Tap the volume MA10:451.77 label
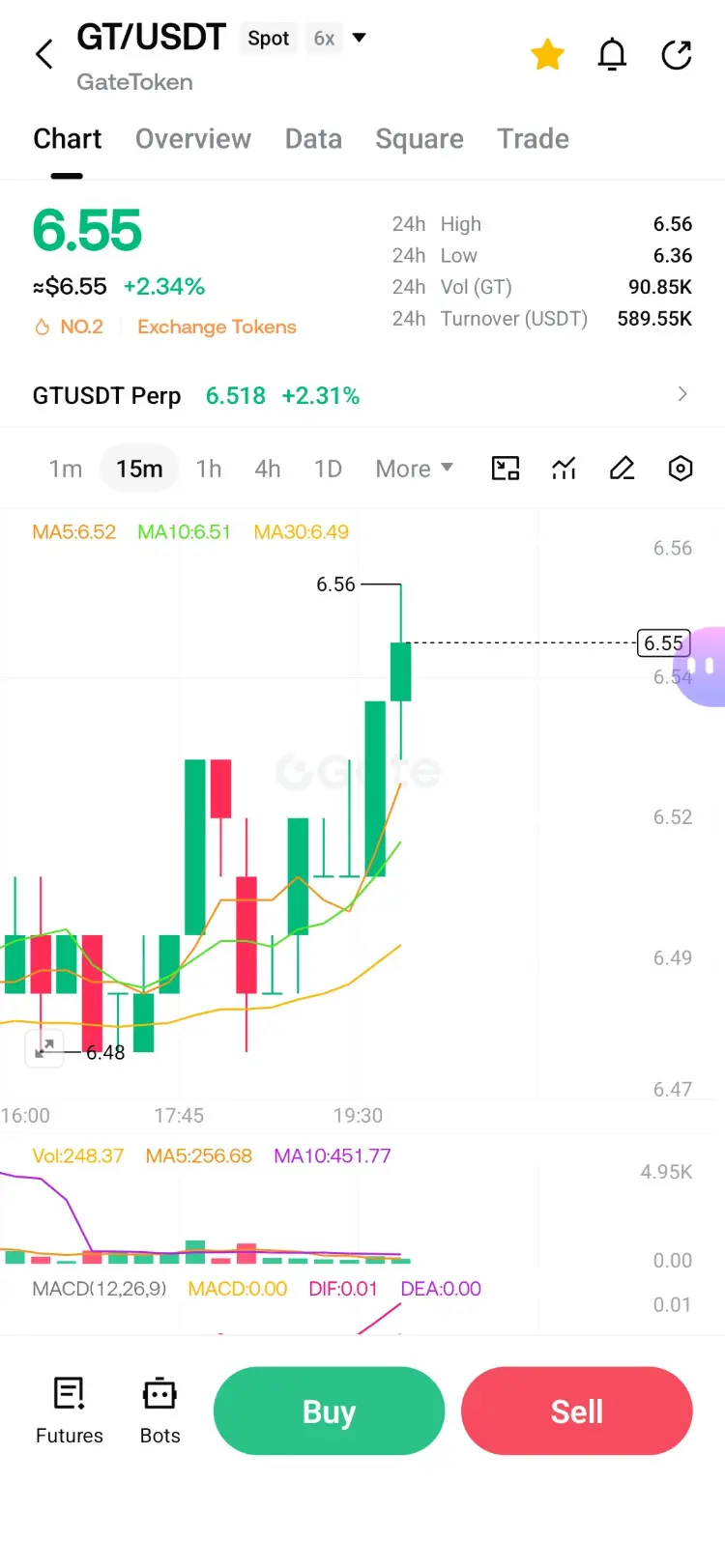 tap(332, 1156)
